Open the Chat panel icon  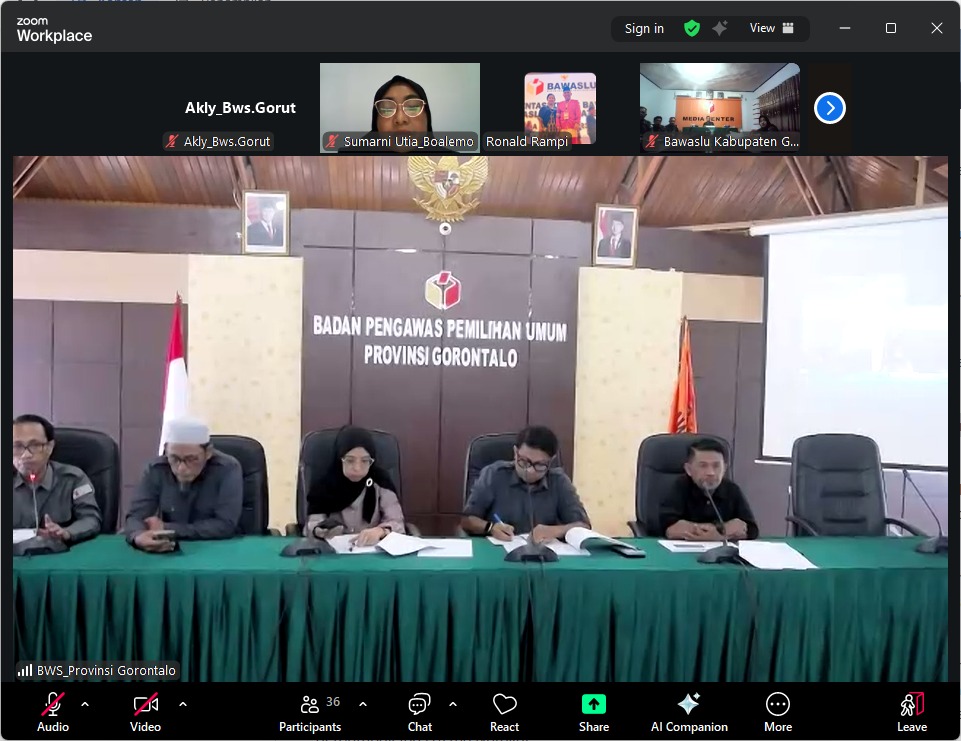[x=419, y=704]
